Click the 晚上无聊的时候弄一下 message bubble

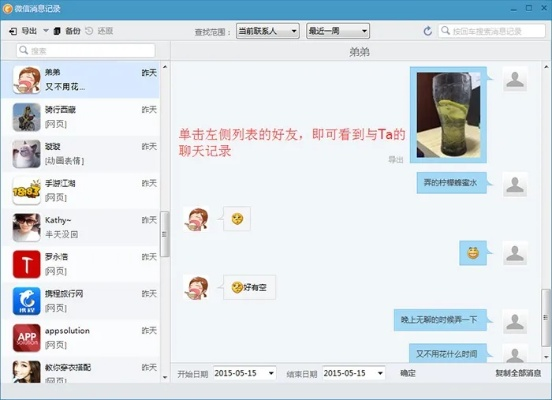coord(440,320)
